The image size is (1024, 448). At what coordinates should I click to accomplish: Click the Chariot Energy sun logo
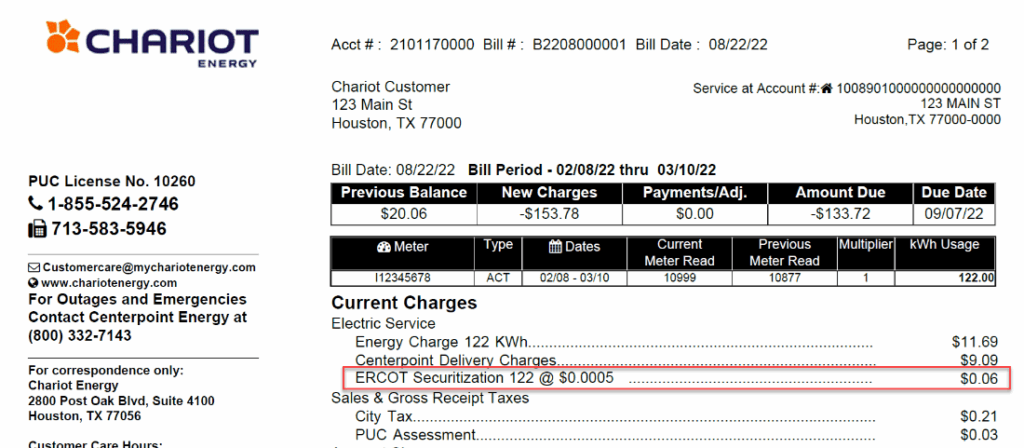click(x=63, y=37)
